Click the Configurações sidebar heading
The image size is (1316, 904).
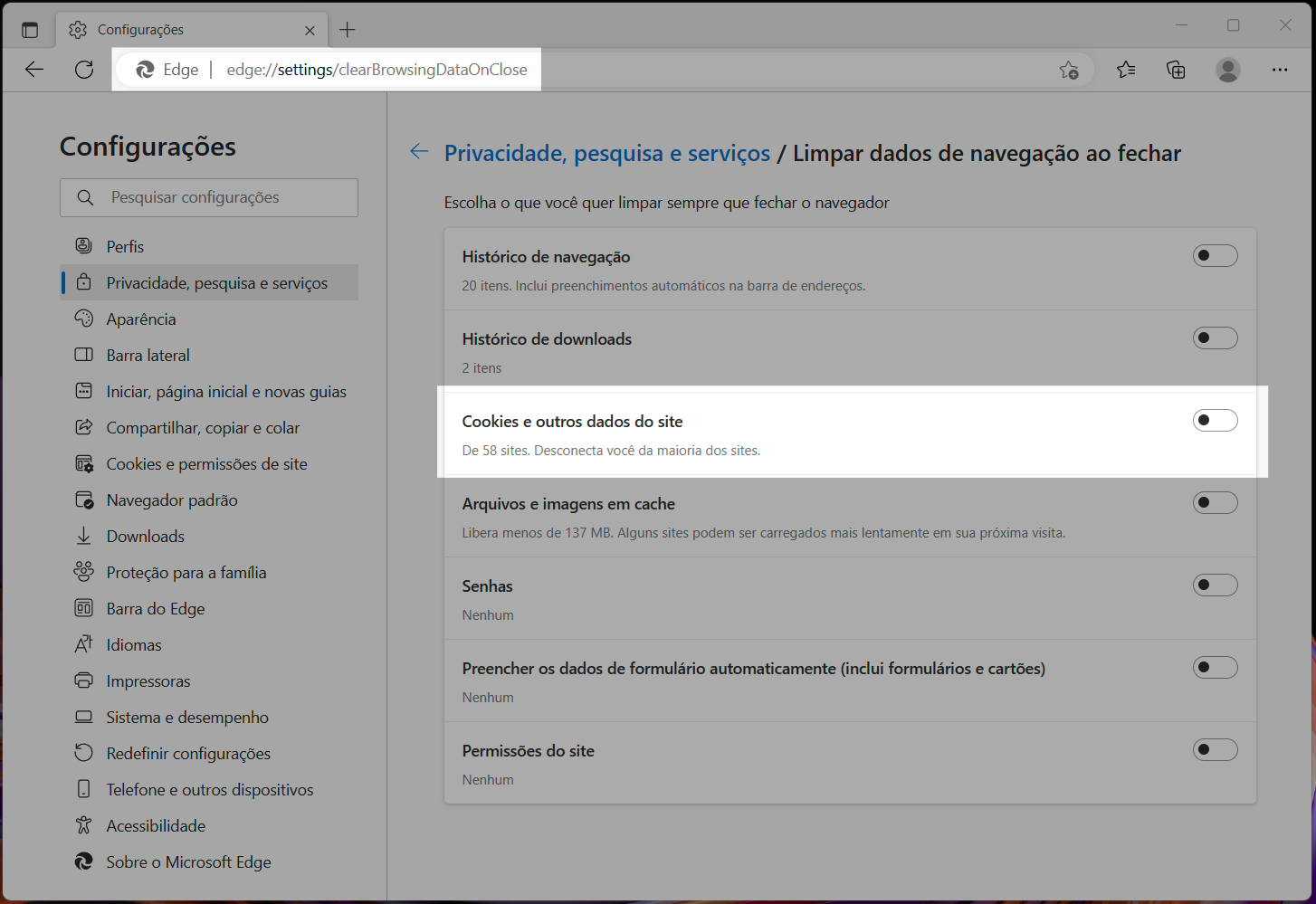(148, 147)
